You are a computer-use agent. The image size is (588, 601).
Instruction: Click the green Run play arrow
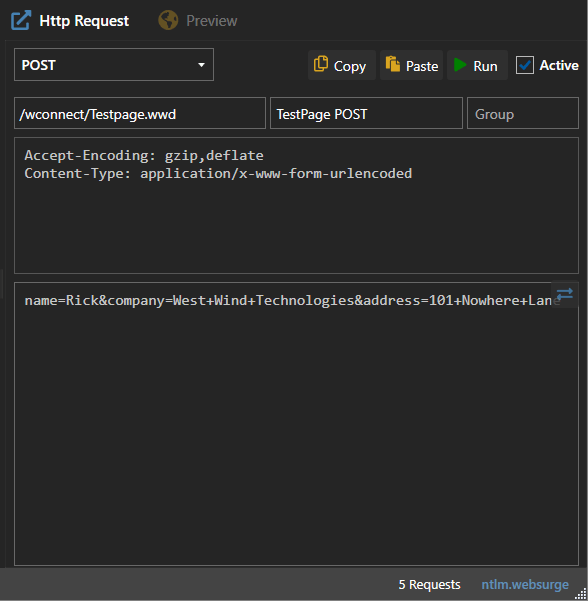coord(460,65)
